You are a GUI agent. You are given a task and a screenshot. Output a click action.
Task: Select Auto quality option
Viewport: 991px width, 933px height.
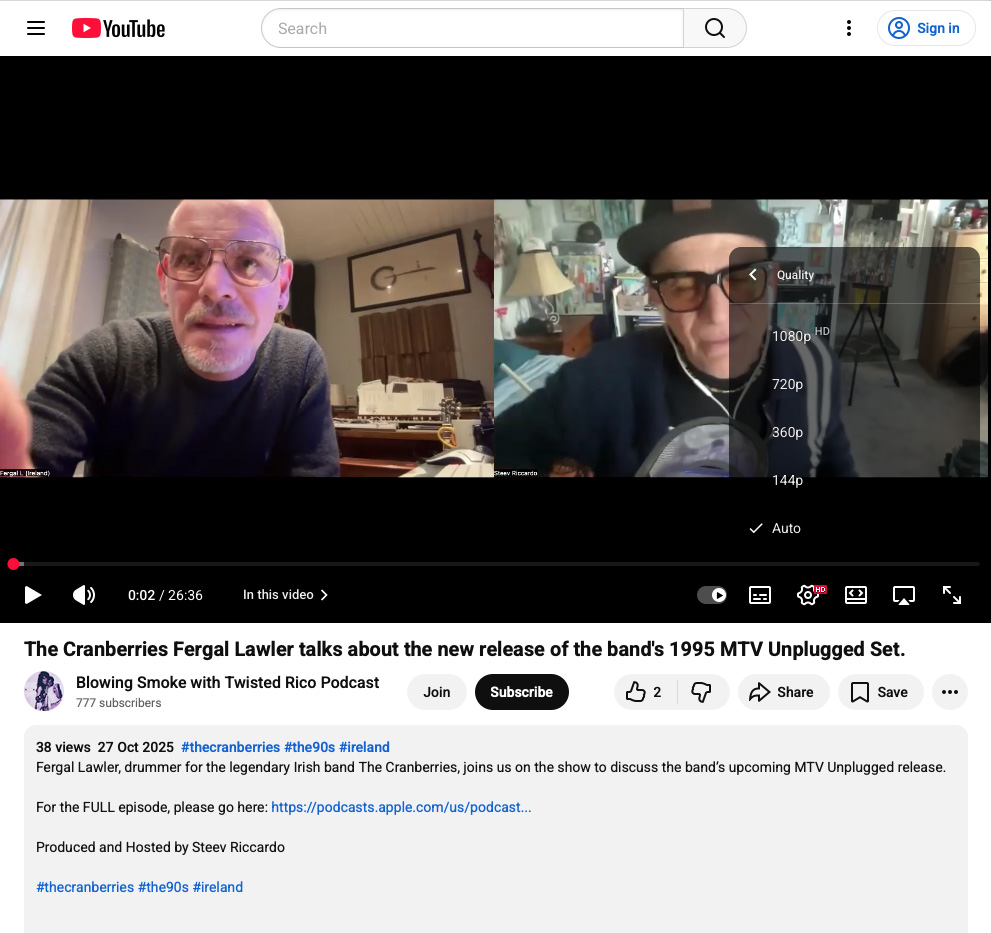(x=786, y=528)
